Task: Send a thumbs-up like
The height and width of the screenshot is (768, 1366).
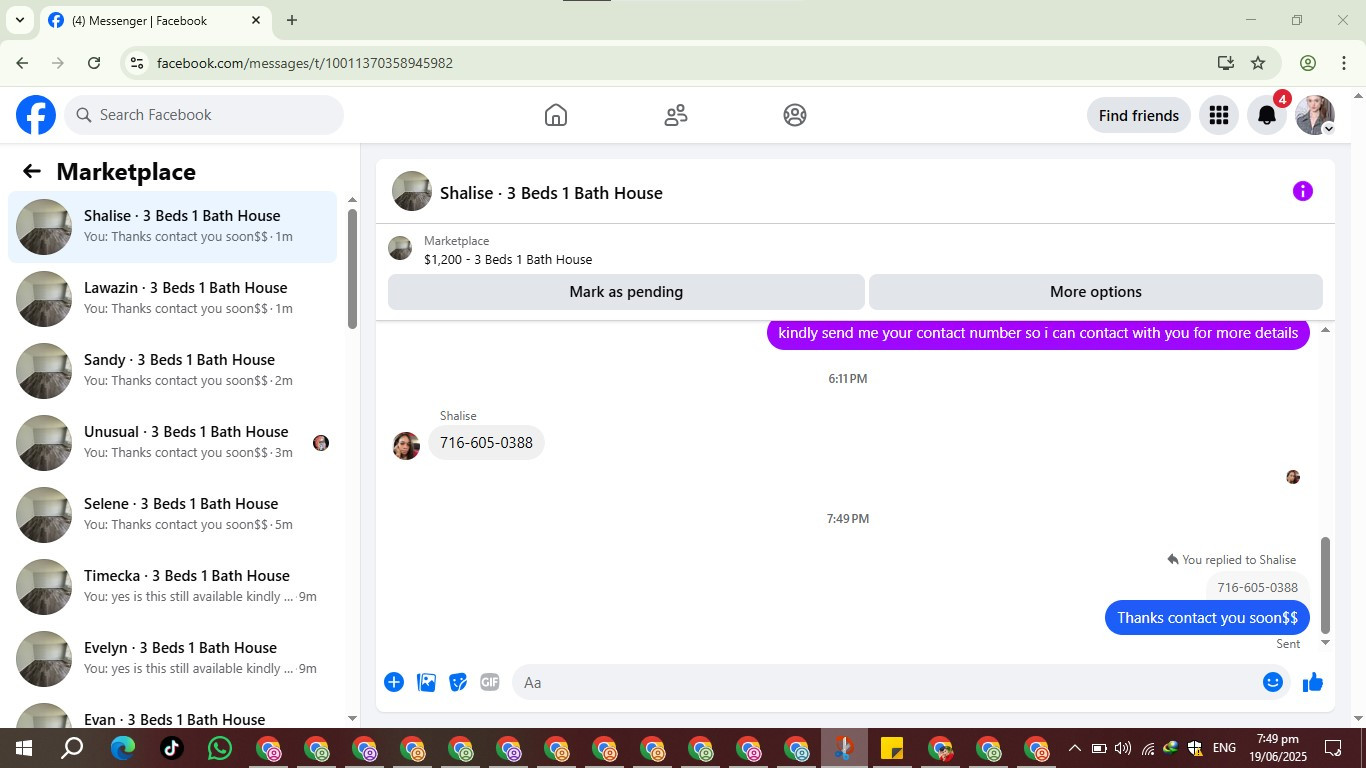Action: click(x=1313, y=682)
